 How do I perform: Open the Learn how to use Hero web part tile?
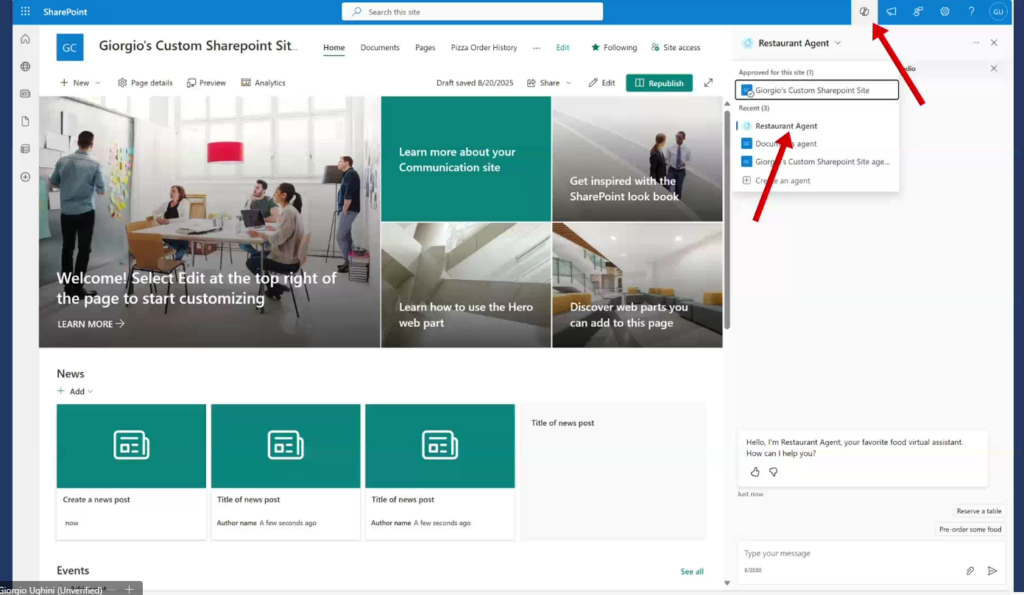[x=466, y=285]
